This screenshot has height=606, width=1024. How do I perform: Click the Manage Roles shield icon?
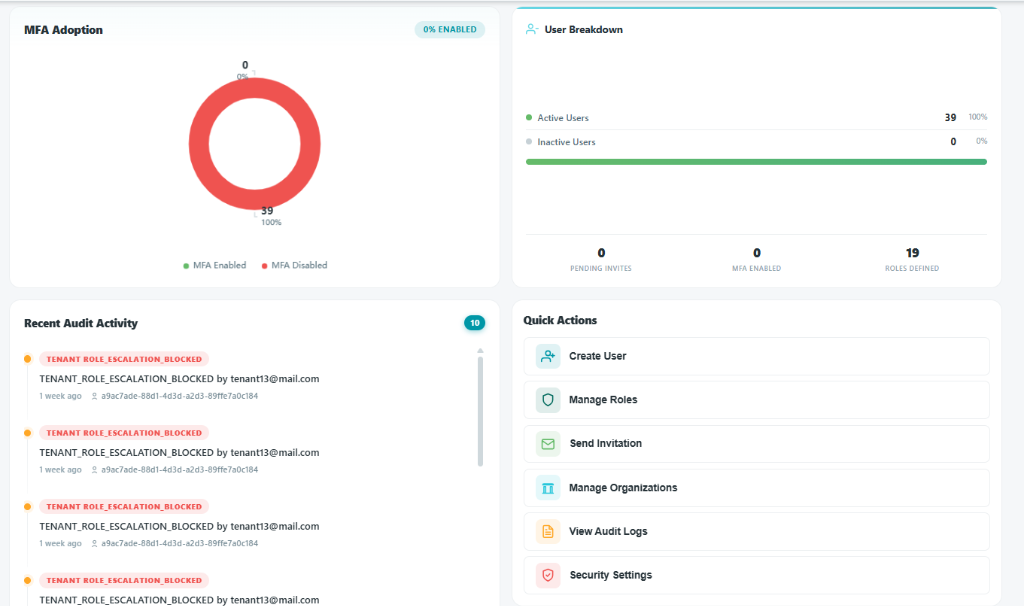pyautogui.click(x=548, y=400)
